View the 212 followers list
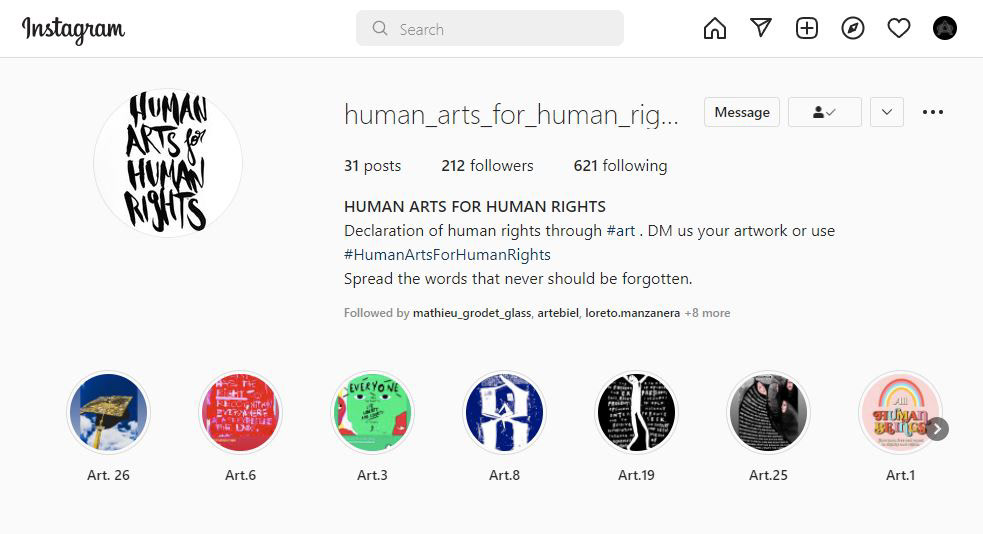Image resolution: width=983 pixels, height=534 pixels. pyautogui.click(x=487, y=166)
